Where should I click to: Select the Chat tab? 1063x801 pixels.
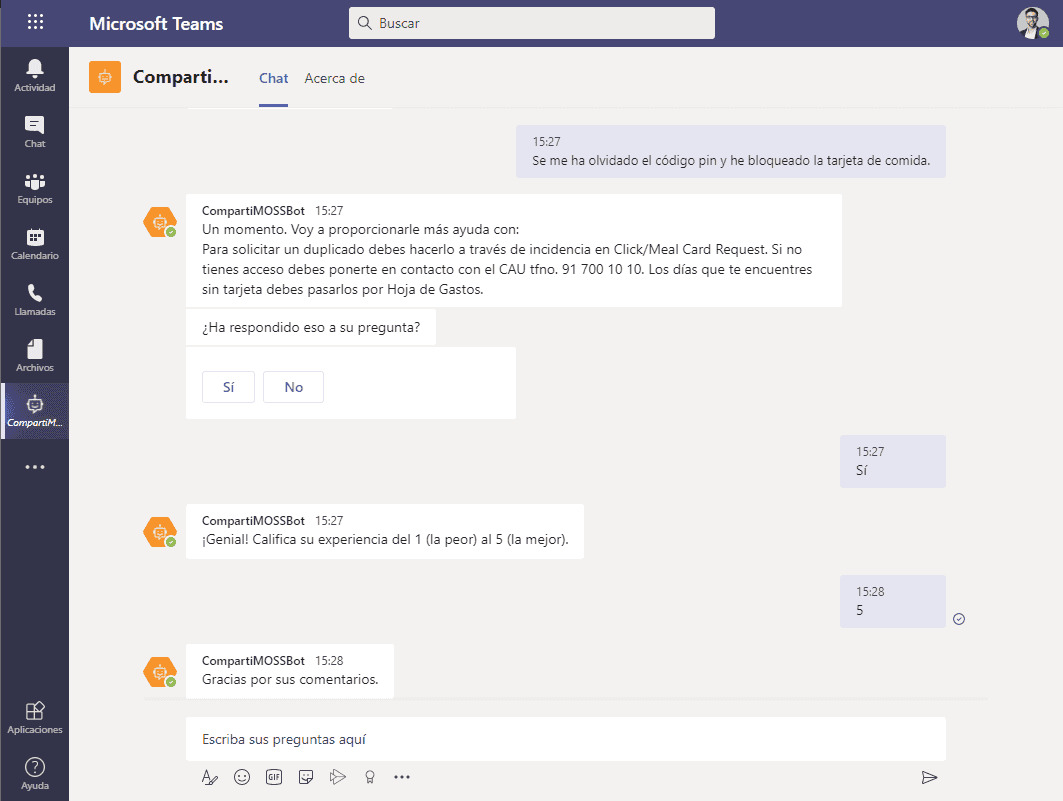273,78
